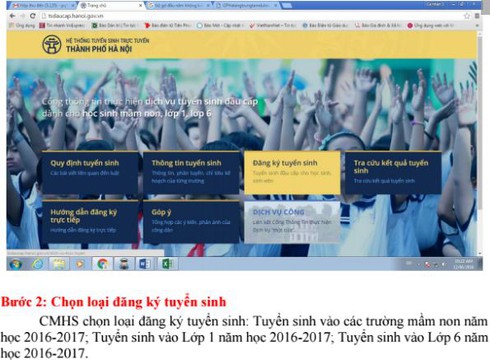The width and height of the screenshot is (490, 360).
Task: Open the DỊCH VỤ CÔNG tile
Action: pyautogui.click(x=292, y=222)
